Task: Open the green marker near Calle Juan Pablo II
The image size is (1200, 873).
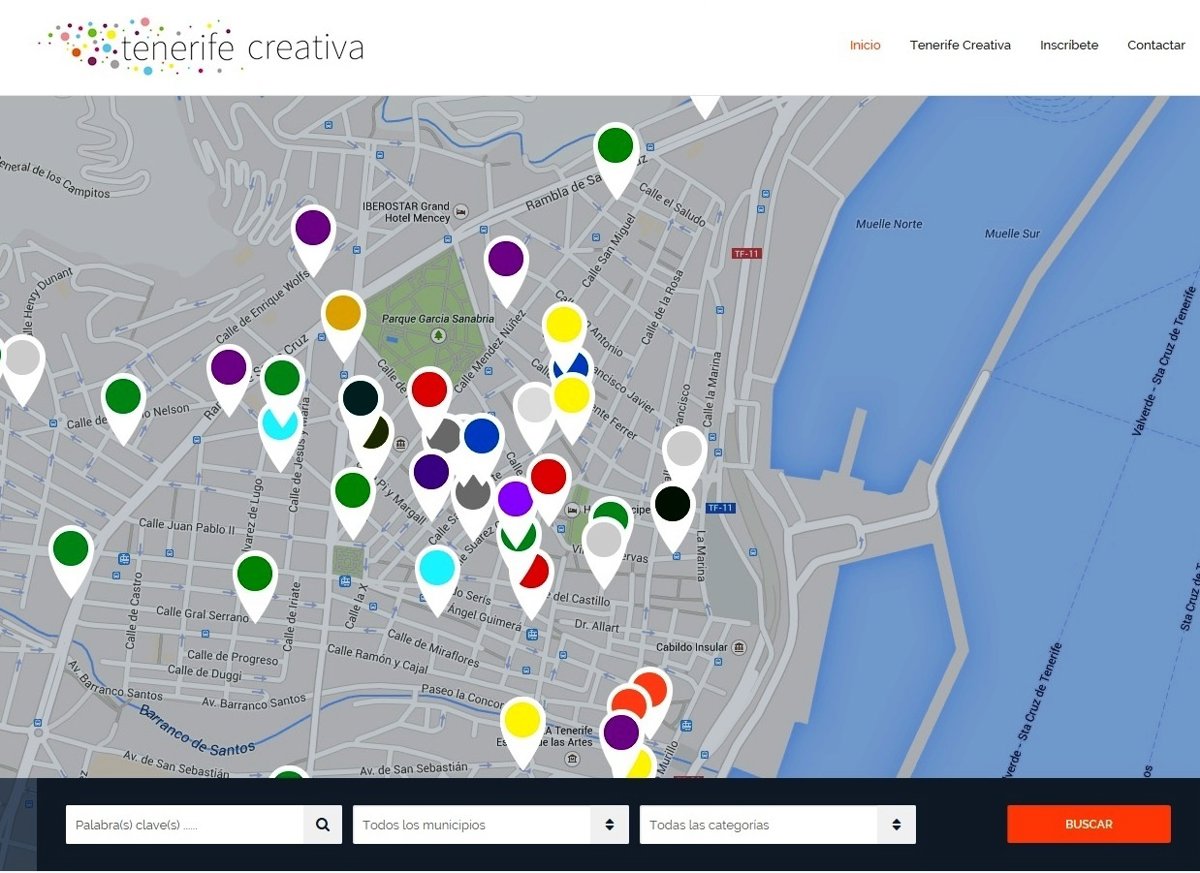Action: (x=71, y=550)
